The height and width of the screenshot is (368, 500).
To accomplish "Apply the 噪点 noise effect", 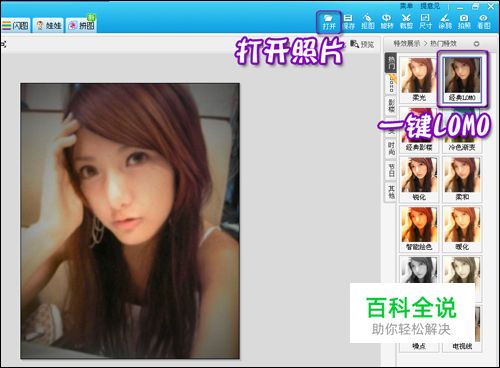I will 419,347.
